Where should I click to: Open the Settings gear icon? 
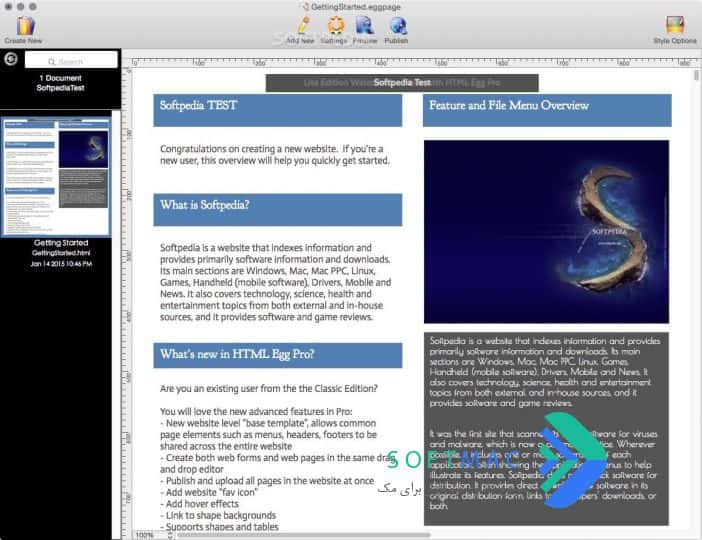coord(335,25)
